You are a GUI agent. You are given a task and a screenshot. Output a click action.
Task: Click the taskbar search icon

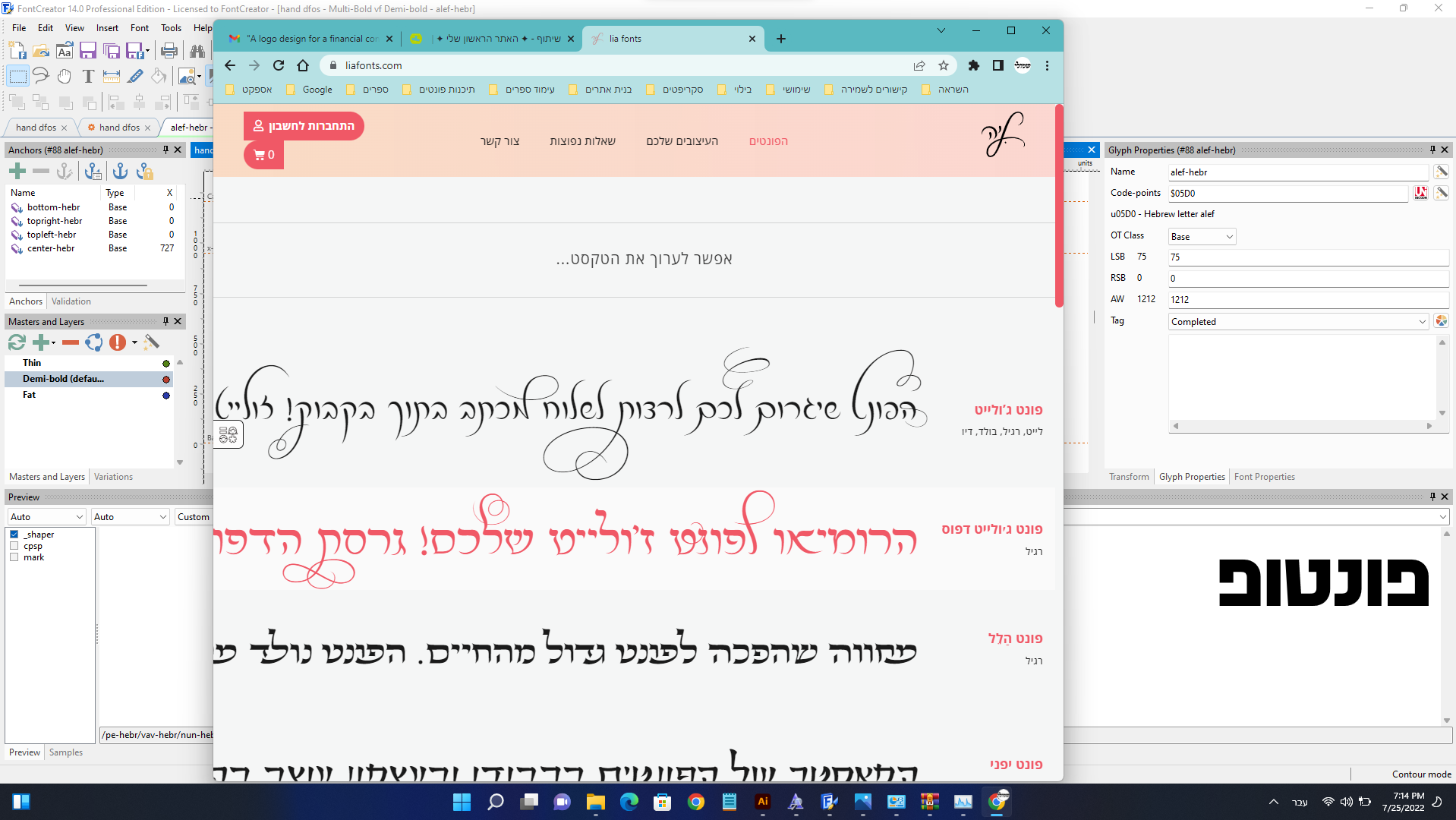(x=496, y=802)
